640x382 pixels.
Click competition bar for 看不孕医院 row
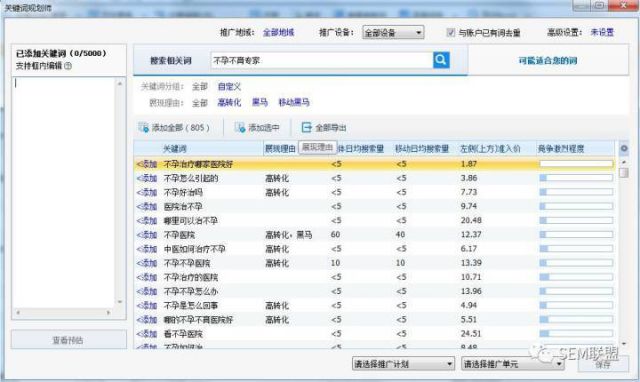coord(576,333)
